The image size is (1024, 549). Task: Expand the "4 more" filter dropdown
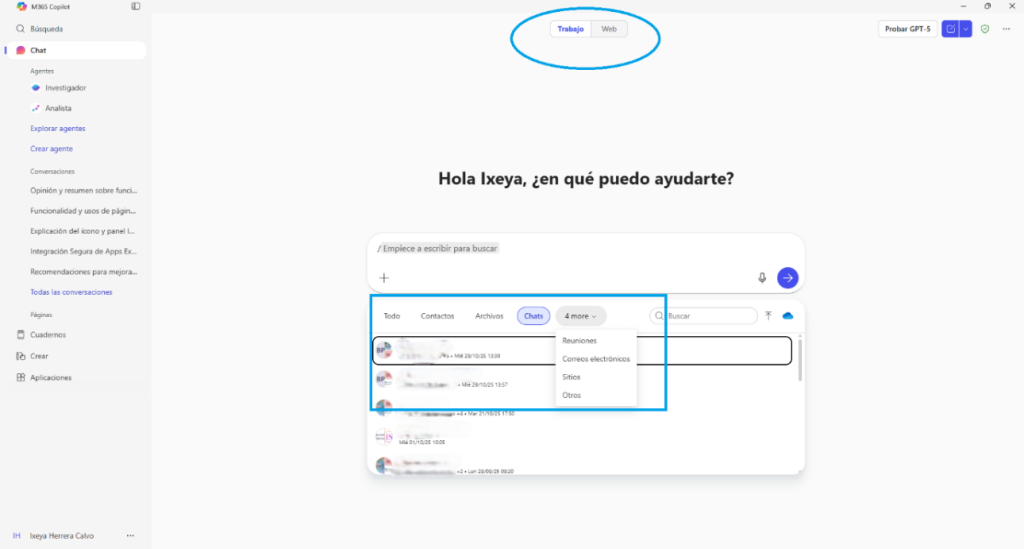[x=580, y=316]
